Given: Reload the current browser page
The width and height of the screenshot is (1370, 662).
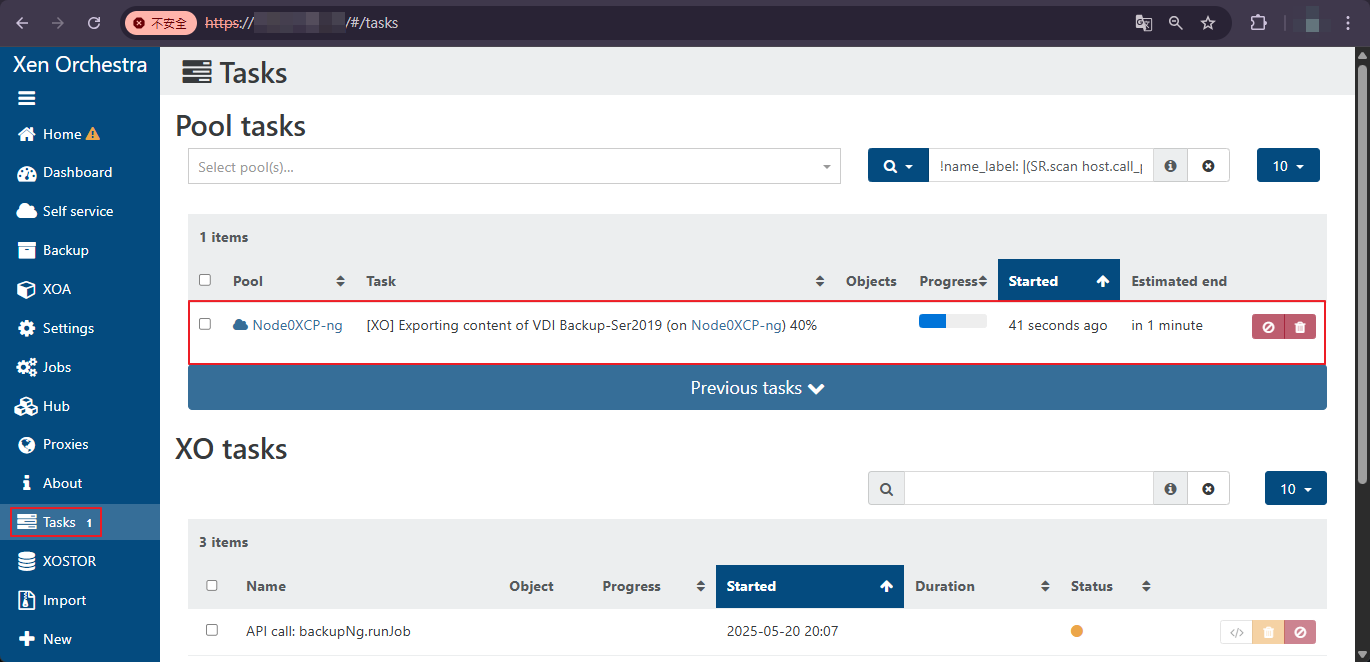Looking at the screenshot, I should click(94, 22).
